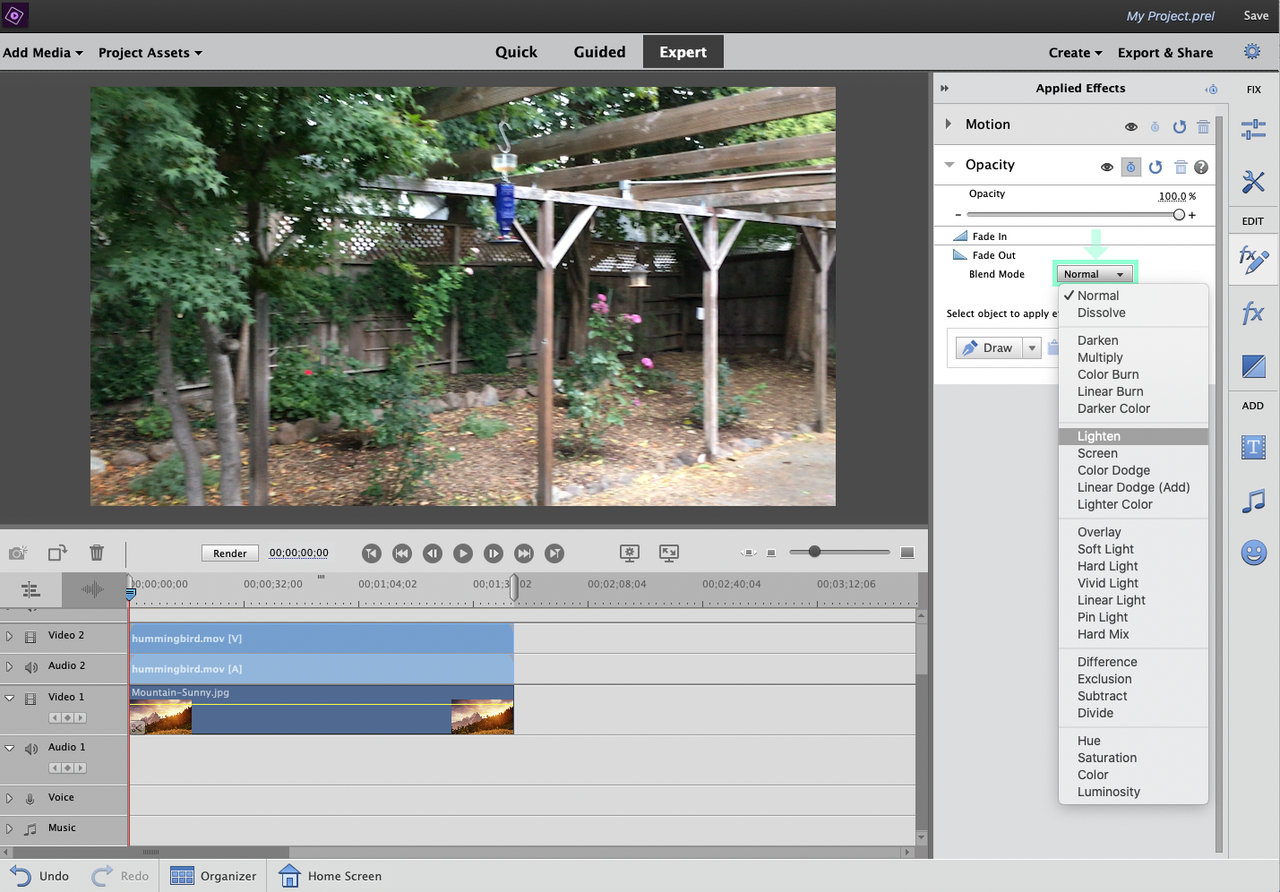Screen dimensions: 1280x892
Task: Open the Adjust panel sliders icon
Action: point(1253,128)
